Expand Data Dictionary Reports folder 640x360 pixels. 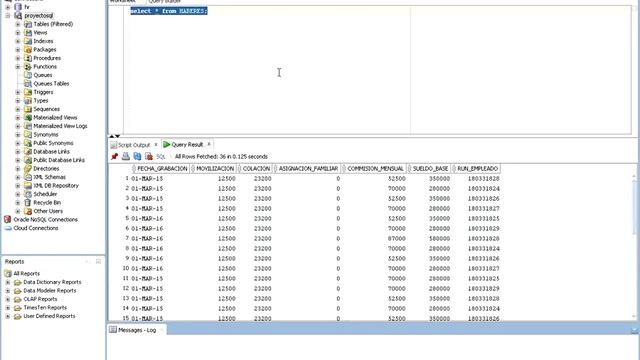(8, 282)
